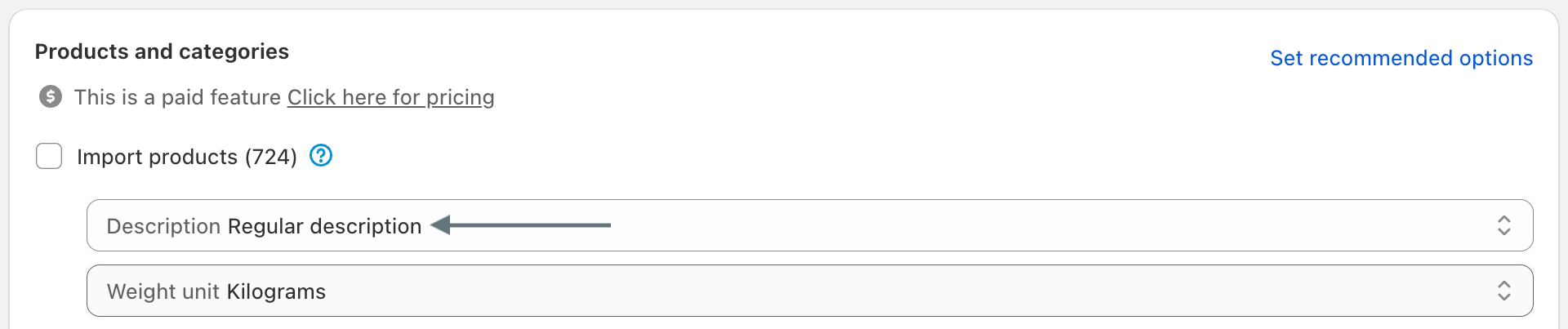Select the 'Regular description' value text
Image resolution: width=1568 pixels, height=329 pixels.
tap(324, 226)
